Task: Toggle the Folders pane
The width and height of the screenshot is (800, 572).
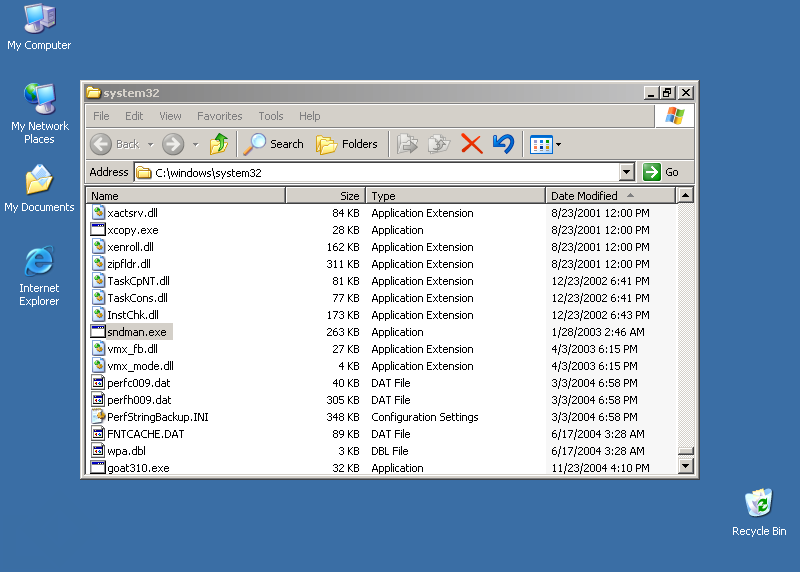Action: 346,144
